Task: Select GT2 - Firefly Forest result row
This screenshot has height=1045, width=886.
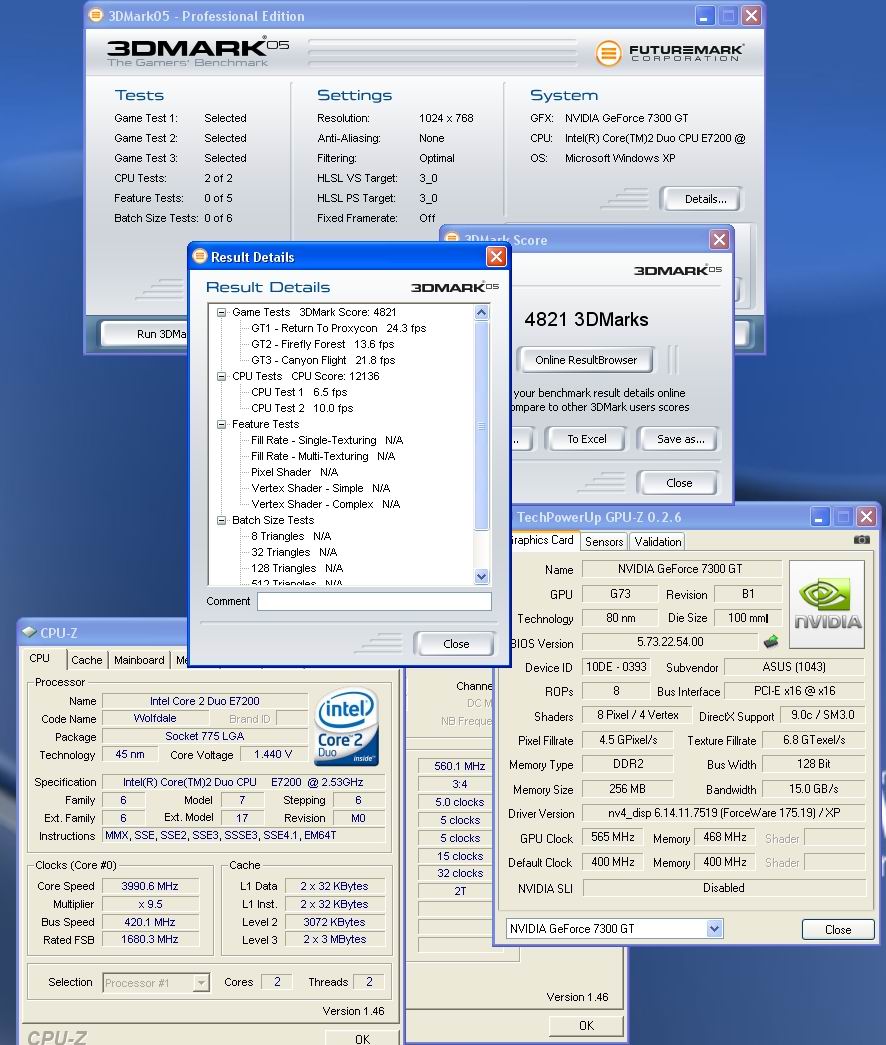Action: pyautogui.click(x=322, y=344)
